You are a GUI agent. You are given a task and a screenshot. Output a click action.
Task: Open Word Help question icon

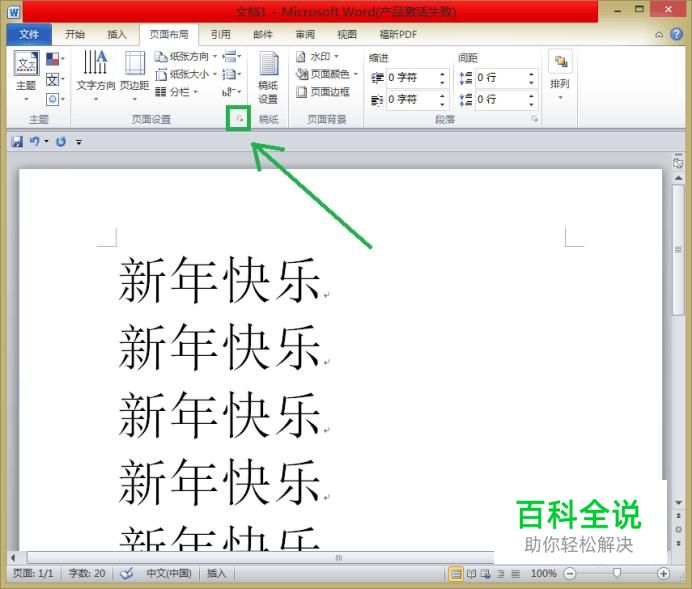(676, 34)
